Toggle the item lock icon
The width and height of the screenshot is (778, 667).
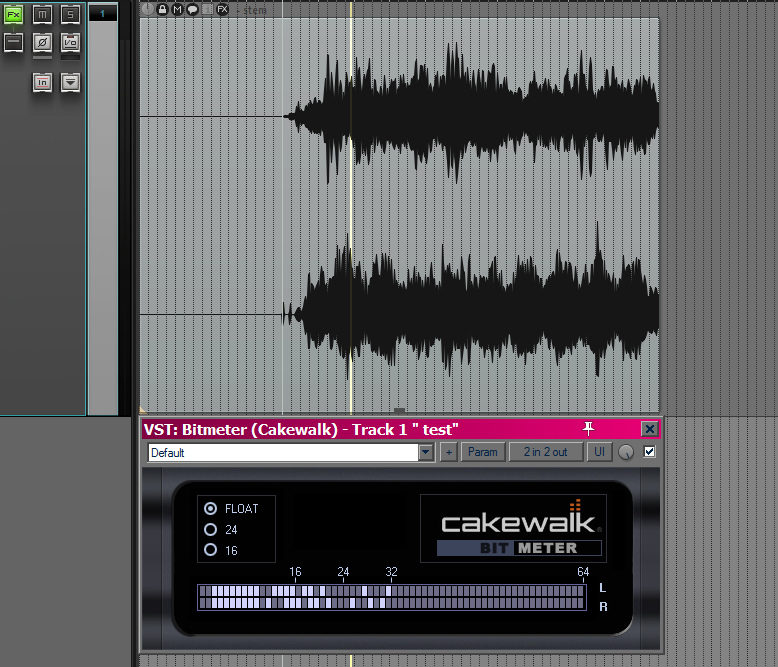coord(162,9)
